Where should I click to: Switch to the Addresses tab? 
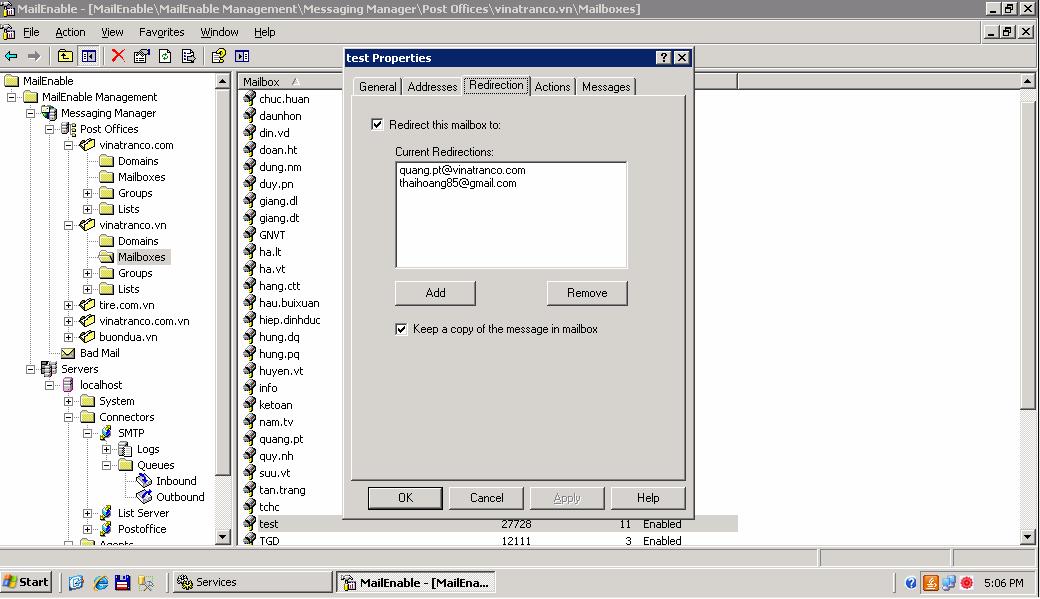pyautogui.click(x=432, y=87)
